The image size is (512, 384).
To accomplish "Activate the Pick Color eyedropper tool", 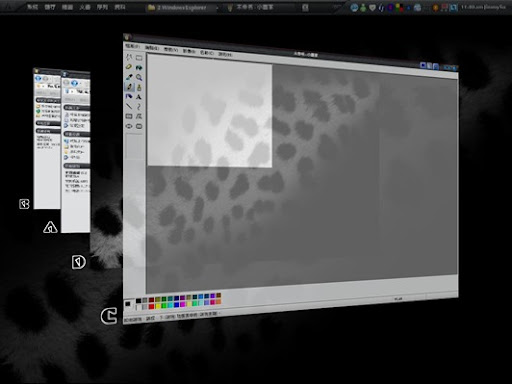I will click(x=129, y=77).
